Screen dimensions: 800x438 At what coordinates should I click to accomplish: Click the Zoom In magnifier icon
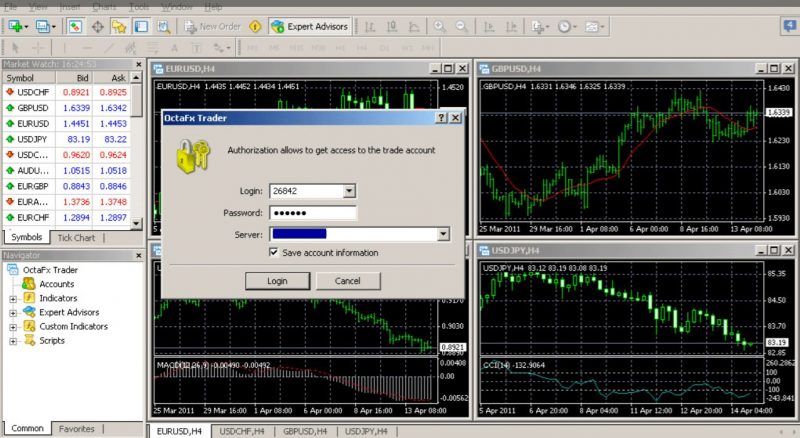click(439, 27)
